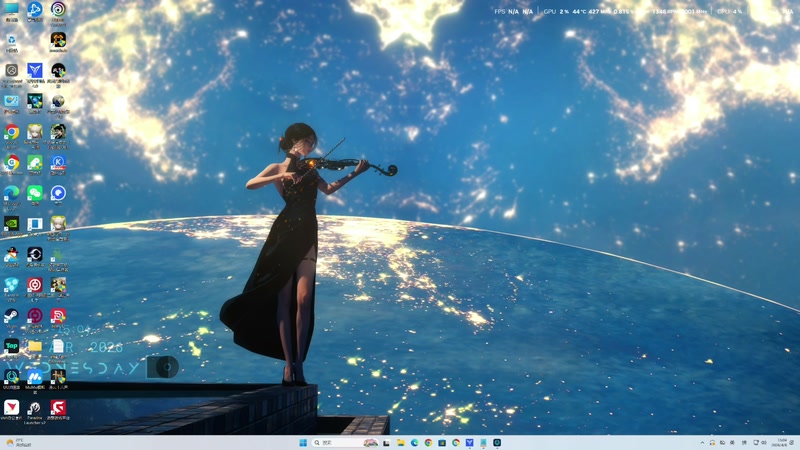This screenshot has width=800, height=450.
Task: Select the blue-ringed white circle app shortcut
Action: pos(58,193)
